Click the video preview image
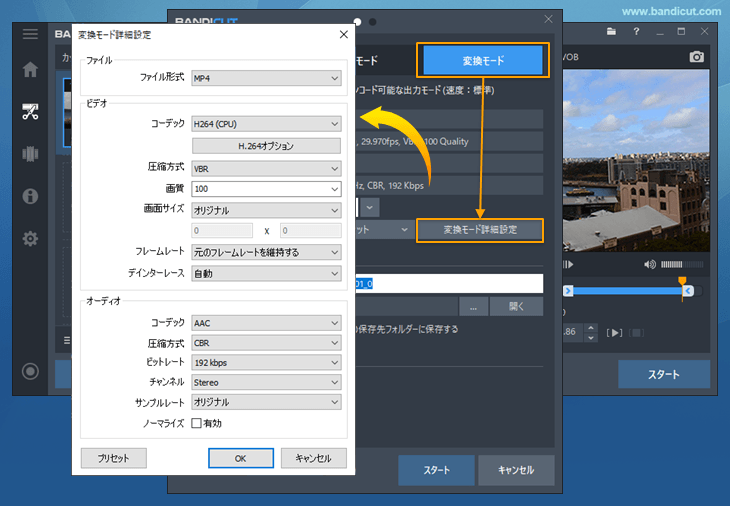The height and width of the screenshot is (506, 730). (x=636, y=161)
